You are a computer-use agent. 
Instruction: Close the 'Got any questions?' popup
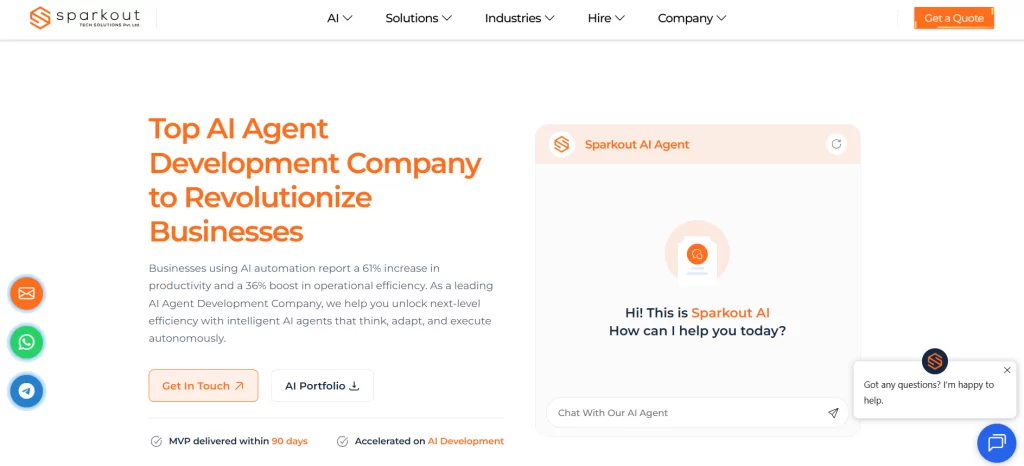(1007, 370)
